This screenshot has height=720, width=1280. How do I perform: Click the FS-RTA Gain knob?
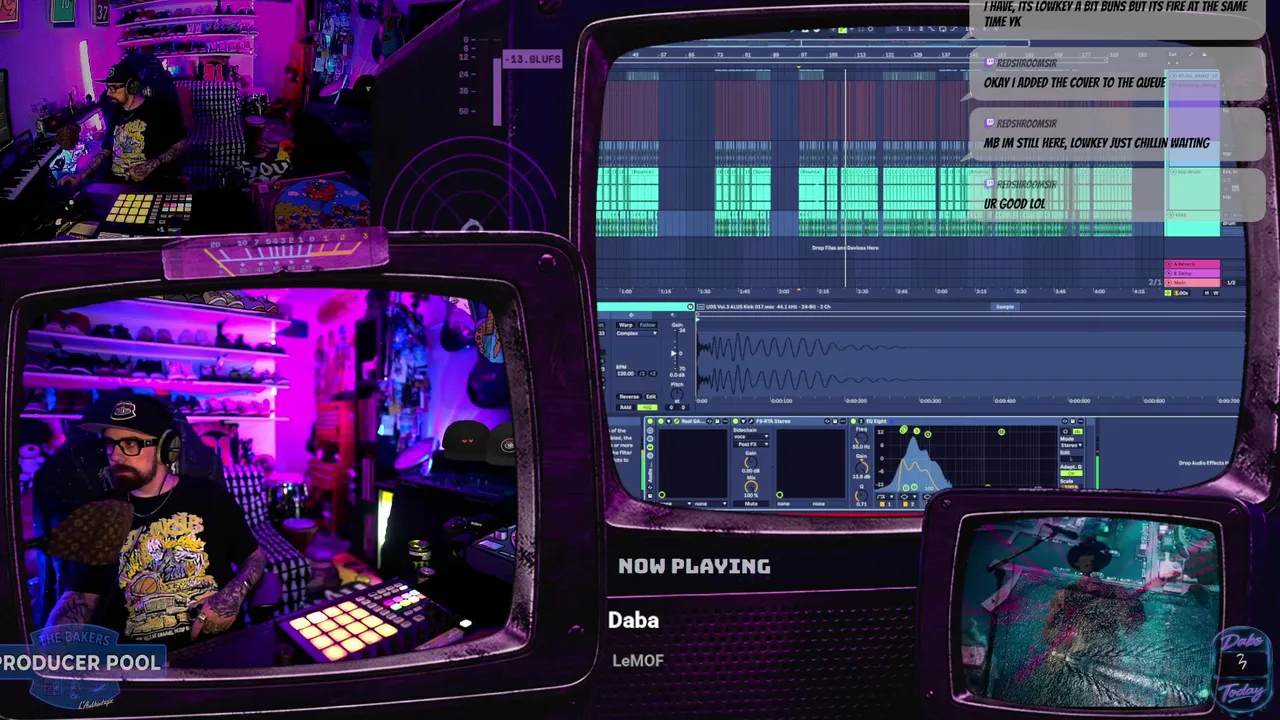tap(751, 462)
